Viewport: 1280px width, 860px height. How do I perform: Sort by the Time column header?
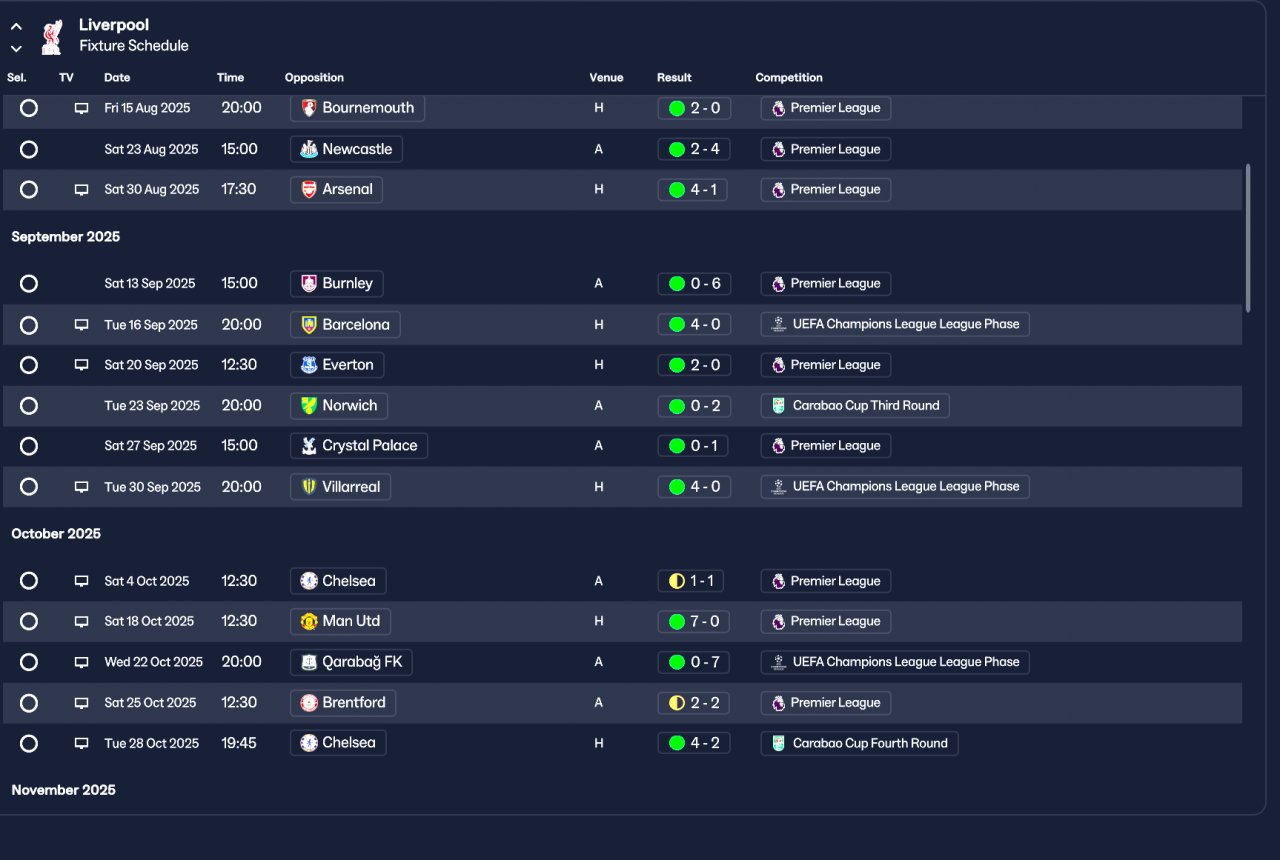pos(230,77)
